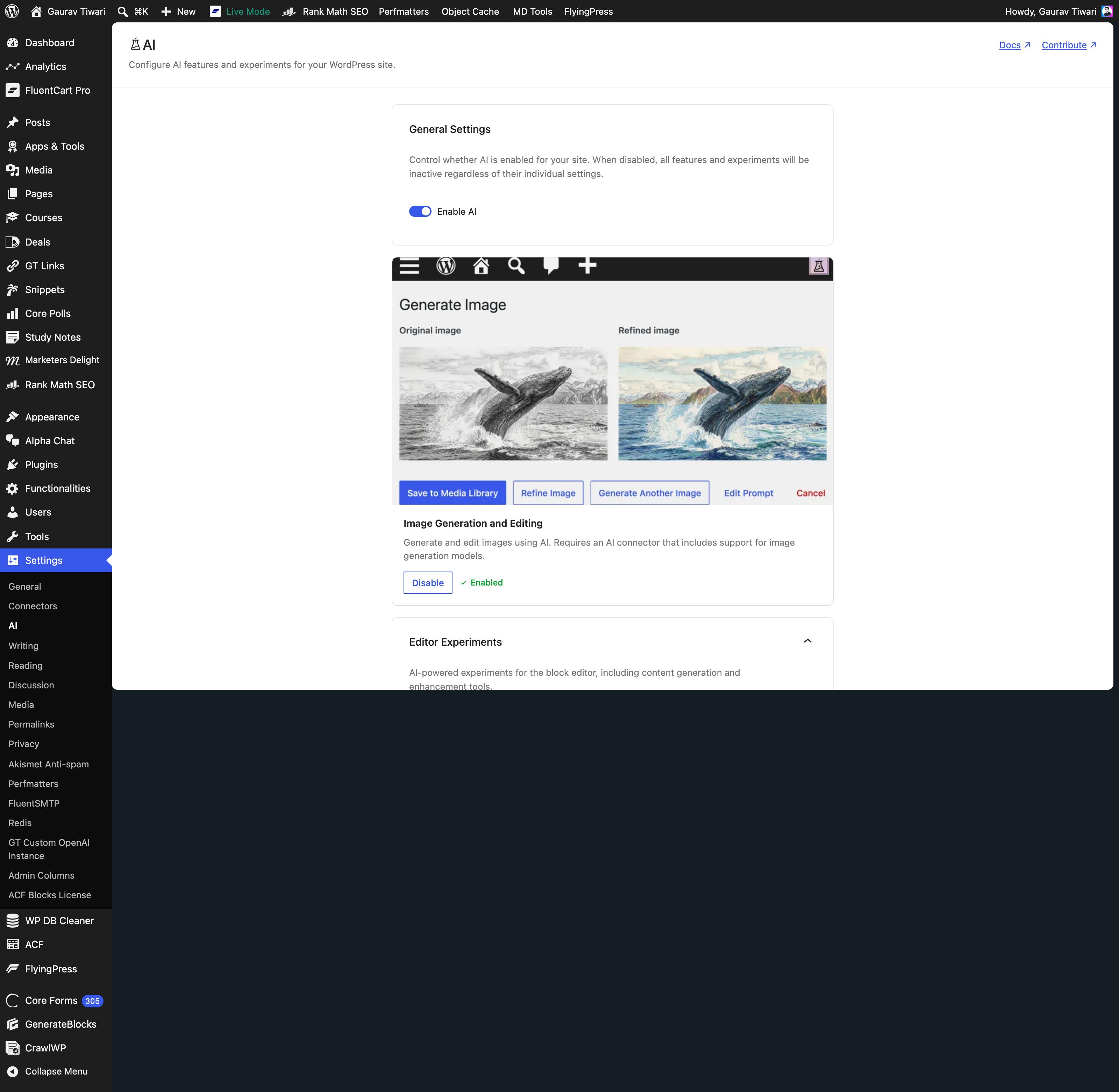Screen dimensions: 1119x1092
Task: Open the Apps & Tools icon
Action: (x=13, y=146)
